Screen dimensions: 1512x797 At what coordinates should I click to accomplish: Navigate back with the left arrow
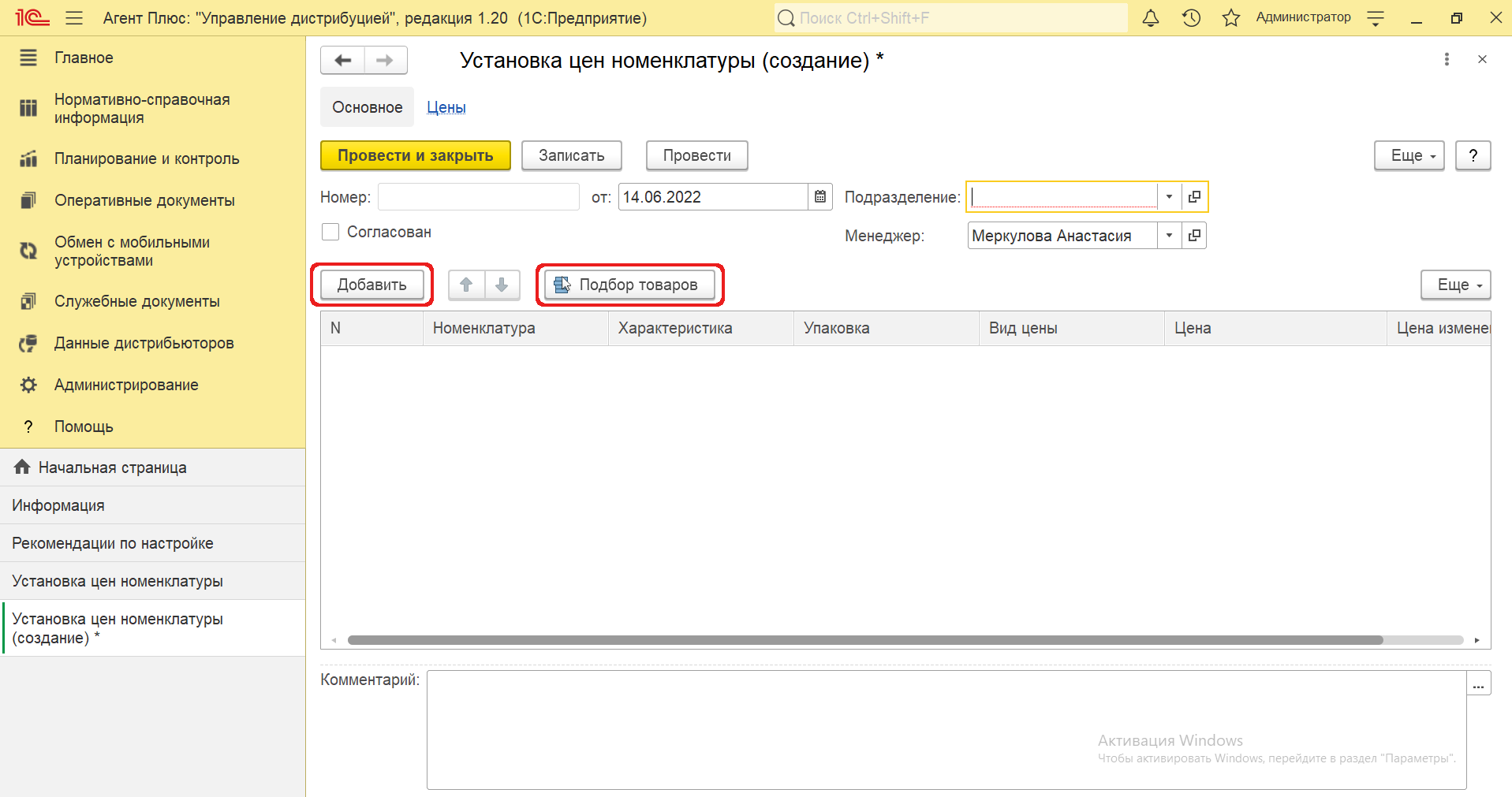[x=343, y=61]
